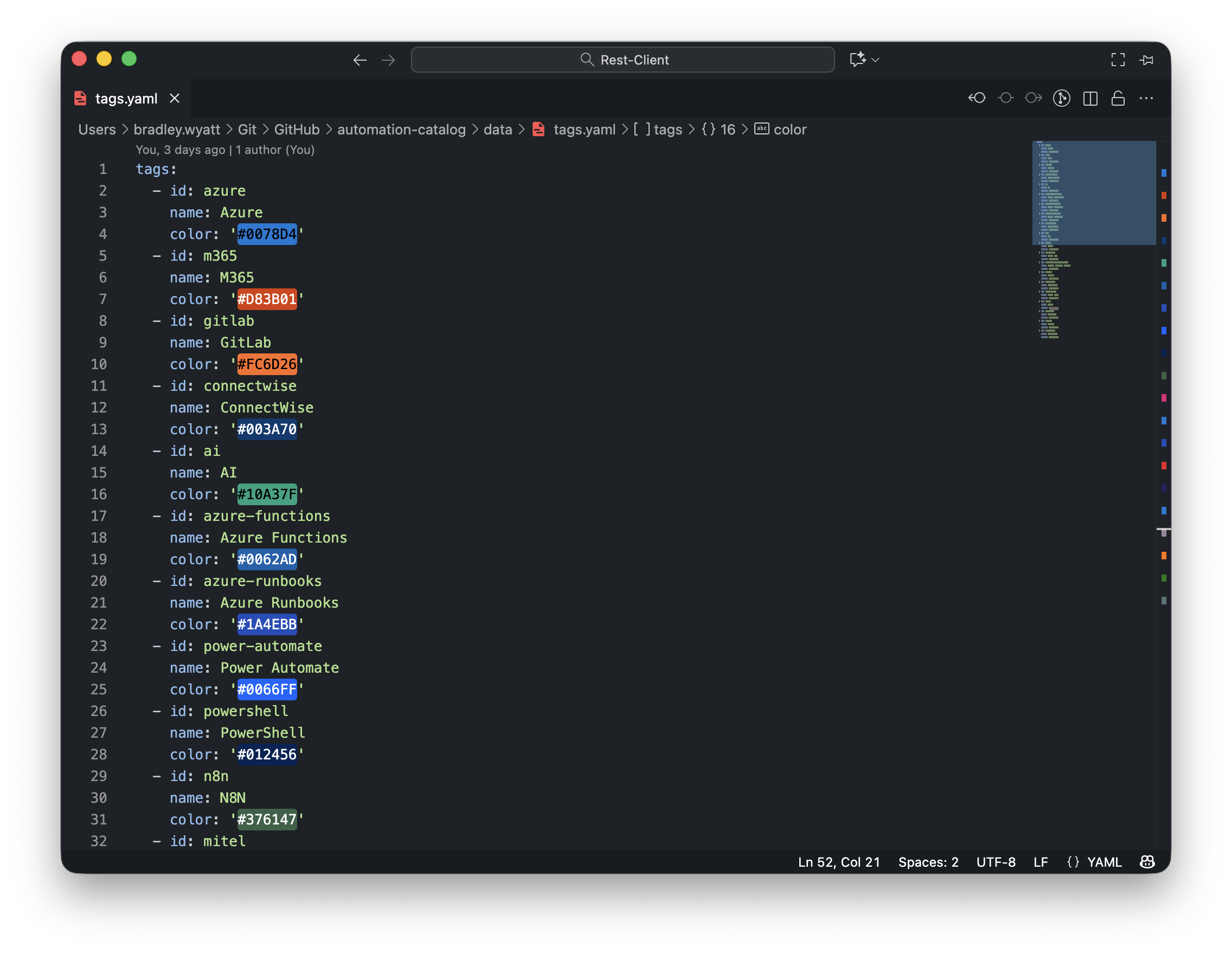Expand the chat menu dropdown chevron
1232x954 pixels.
(876, 60)
